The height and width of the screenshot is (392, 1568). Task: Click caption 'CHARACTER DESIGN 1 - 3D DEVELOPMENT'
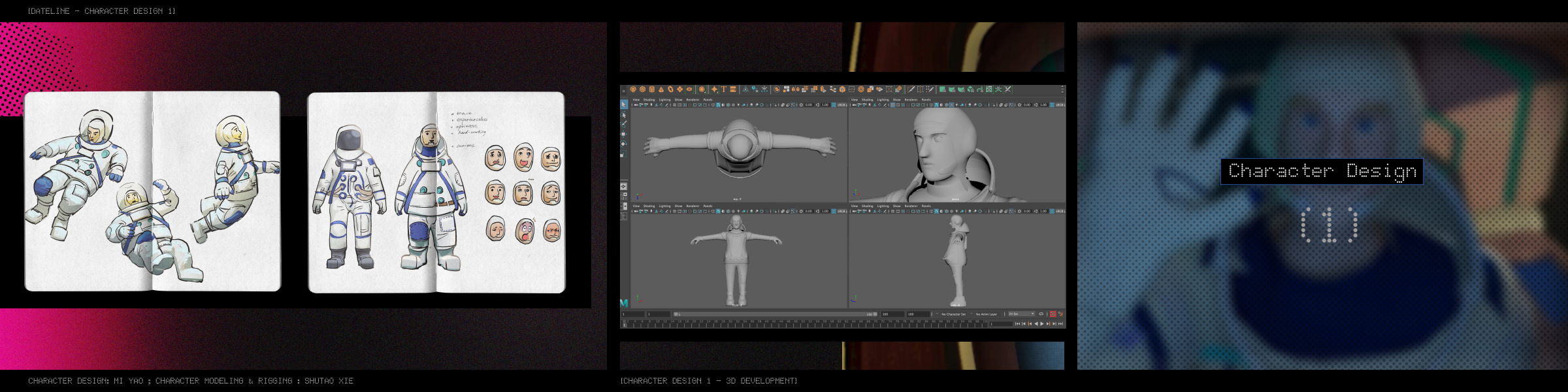708,380
